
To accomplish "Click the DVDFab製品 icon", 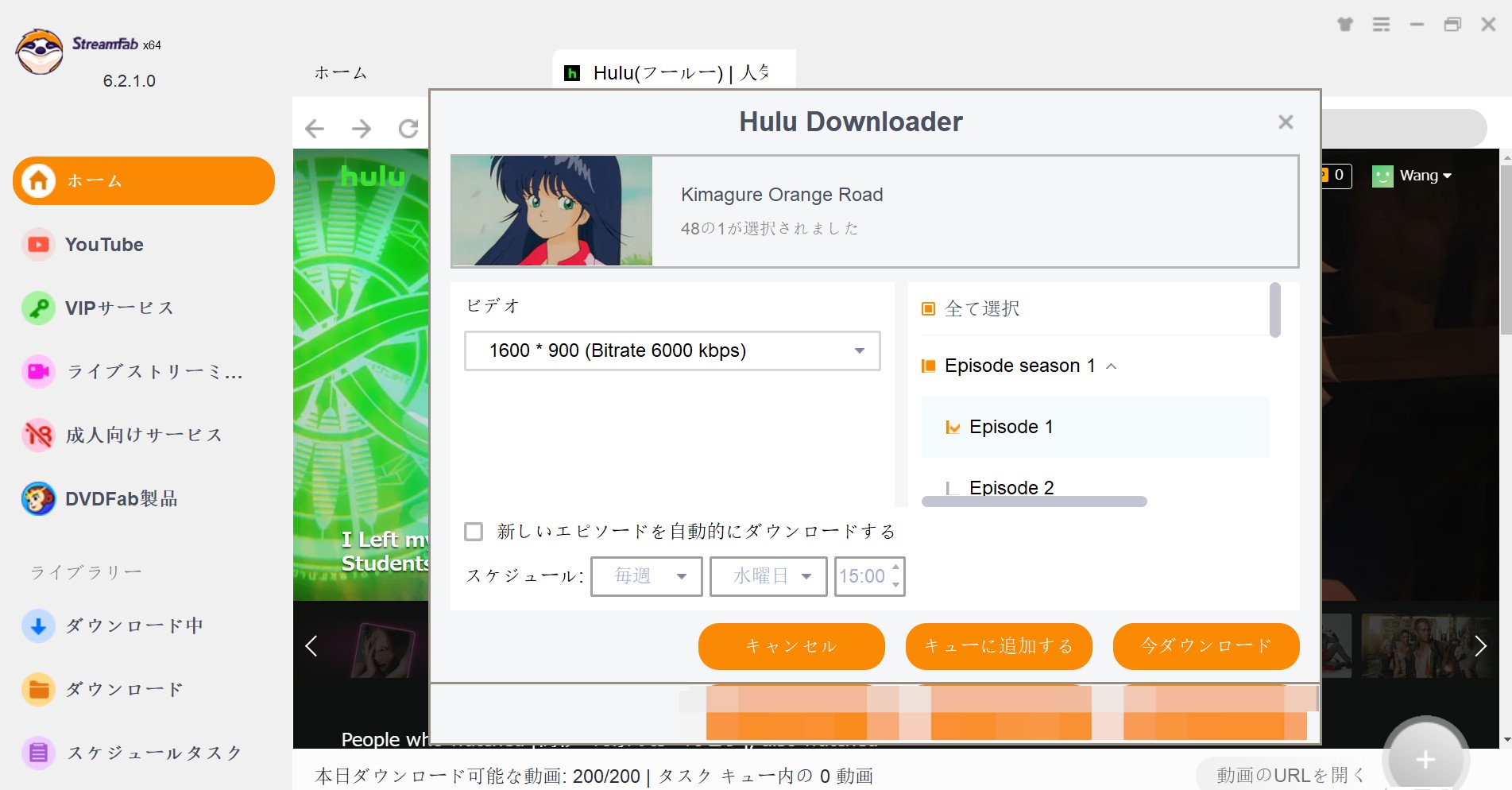I will [38, 499].
